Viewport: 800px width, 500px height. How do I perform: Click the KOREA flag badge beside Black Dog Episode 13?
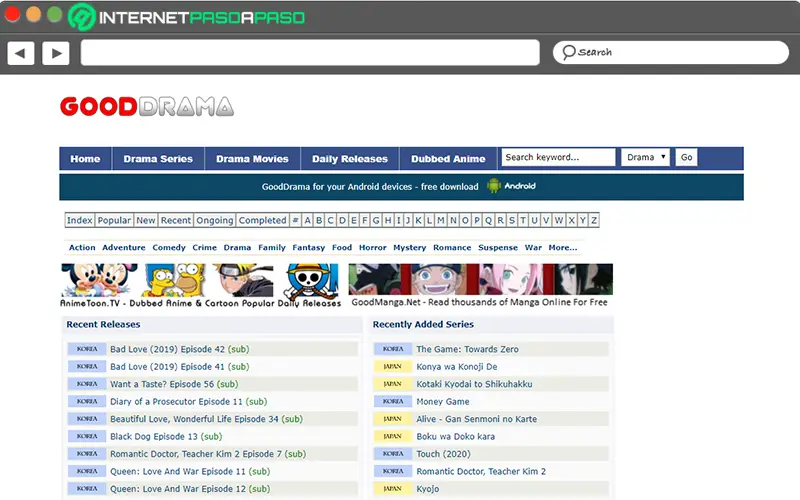tap(87, 436)
